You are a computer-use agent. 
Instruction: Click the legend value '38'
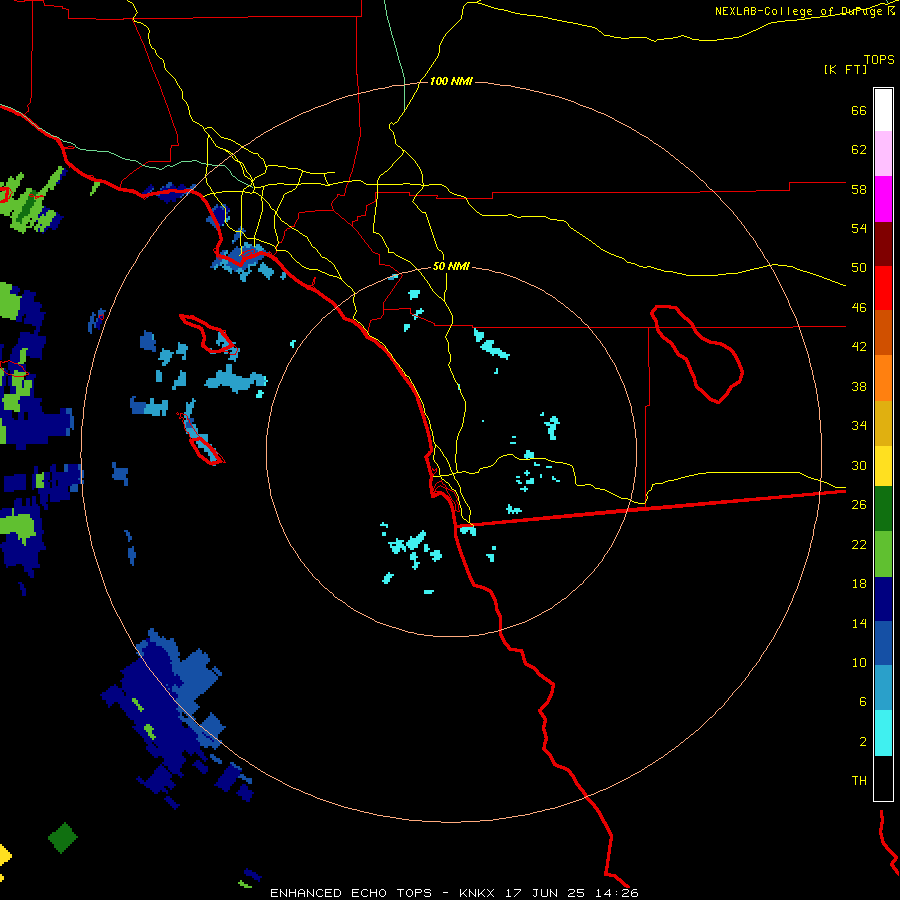[x=859, y=386]
